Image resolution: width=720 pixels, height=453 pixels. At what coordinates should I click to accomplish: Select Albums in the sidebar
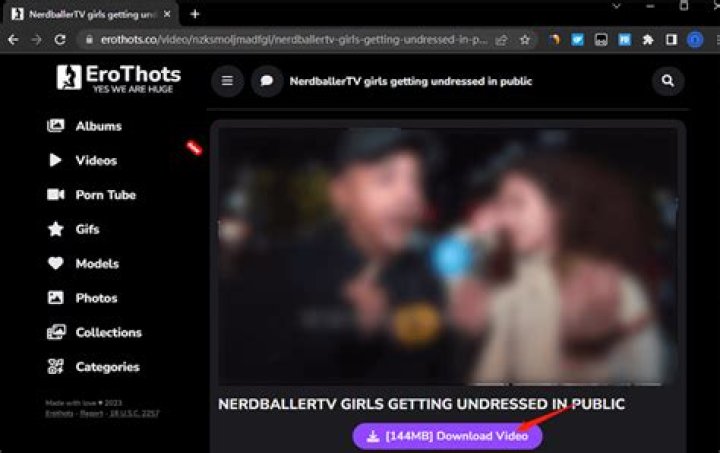pyautogui.click(x=98, y=126)
